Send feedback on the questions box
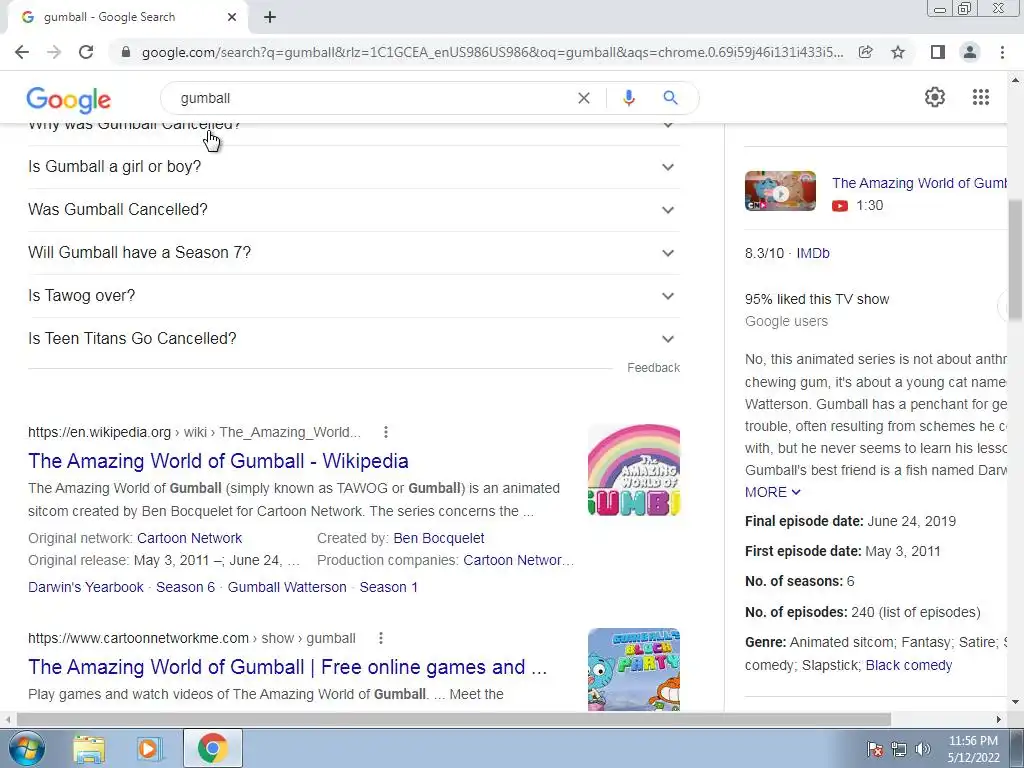This screenshot has width=1024, height=768. pyautogui.click(x=653, y=368)
